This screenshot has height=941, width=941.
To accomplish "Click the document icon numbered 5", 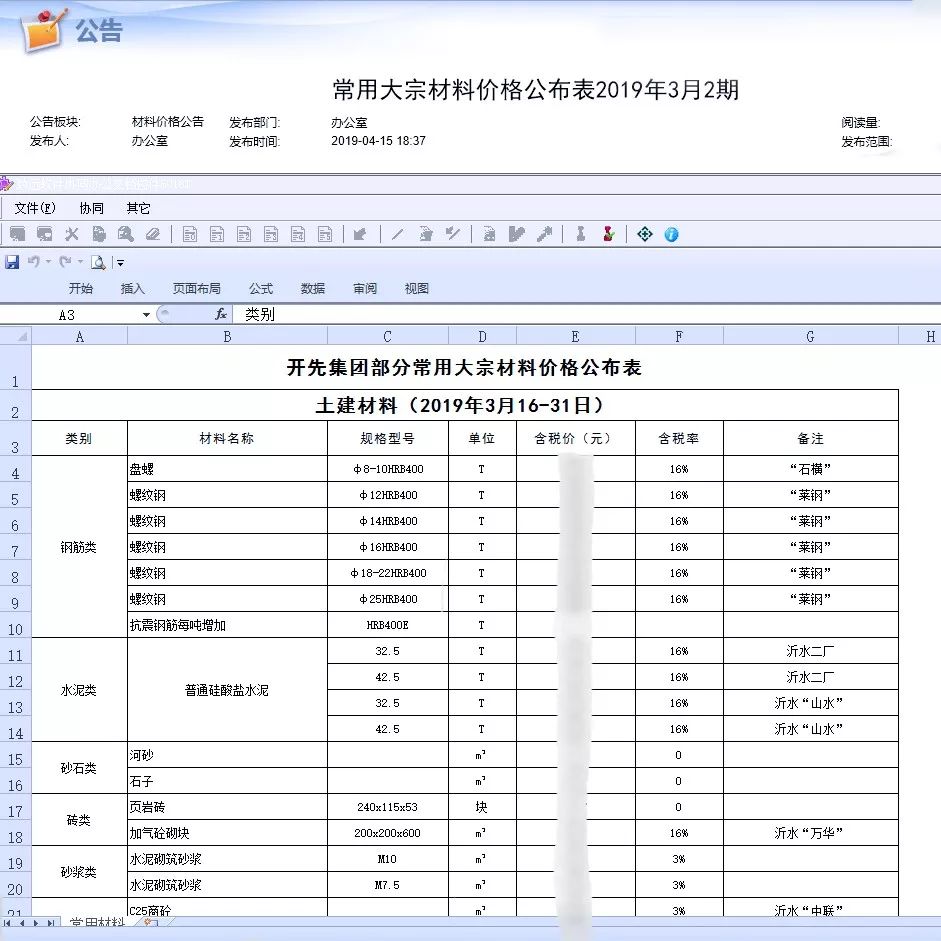I will [x=325, y=234].
